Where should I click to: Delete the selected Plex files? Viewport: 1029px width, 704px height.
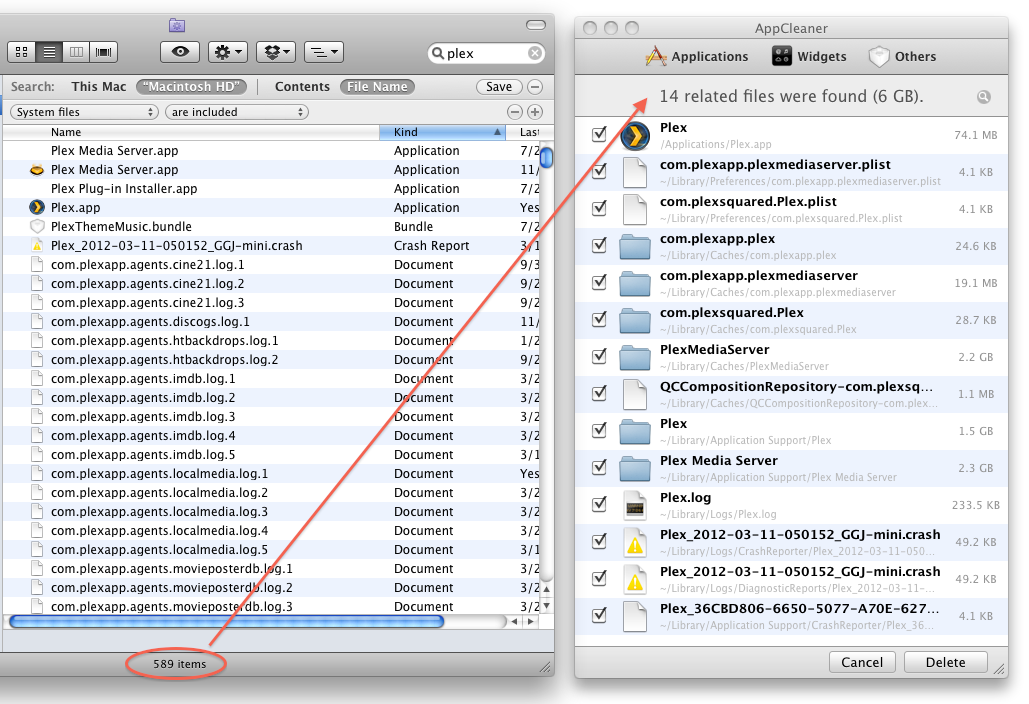[x=946, y=662]
